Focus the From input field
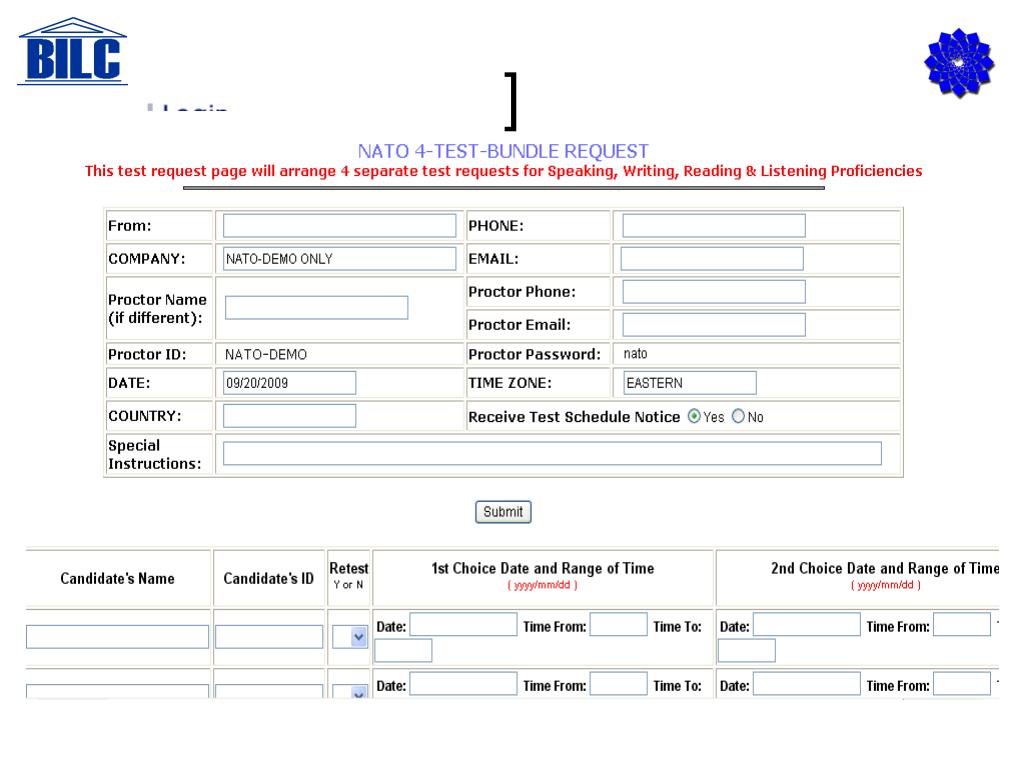 click(x=340, y=226)
